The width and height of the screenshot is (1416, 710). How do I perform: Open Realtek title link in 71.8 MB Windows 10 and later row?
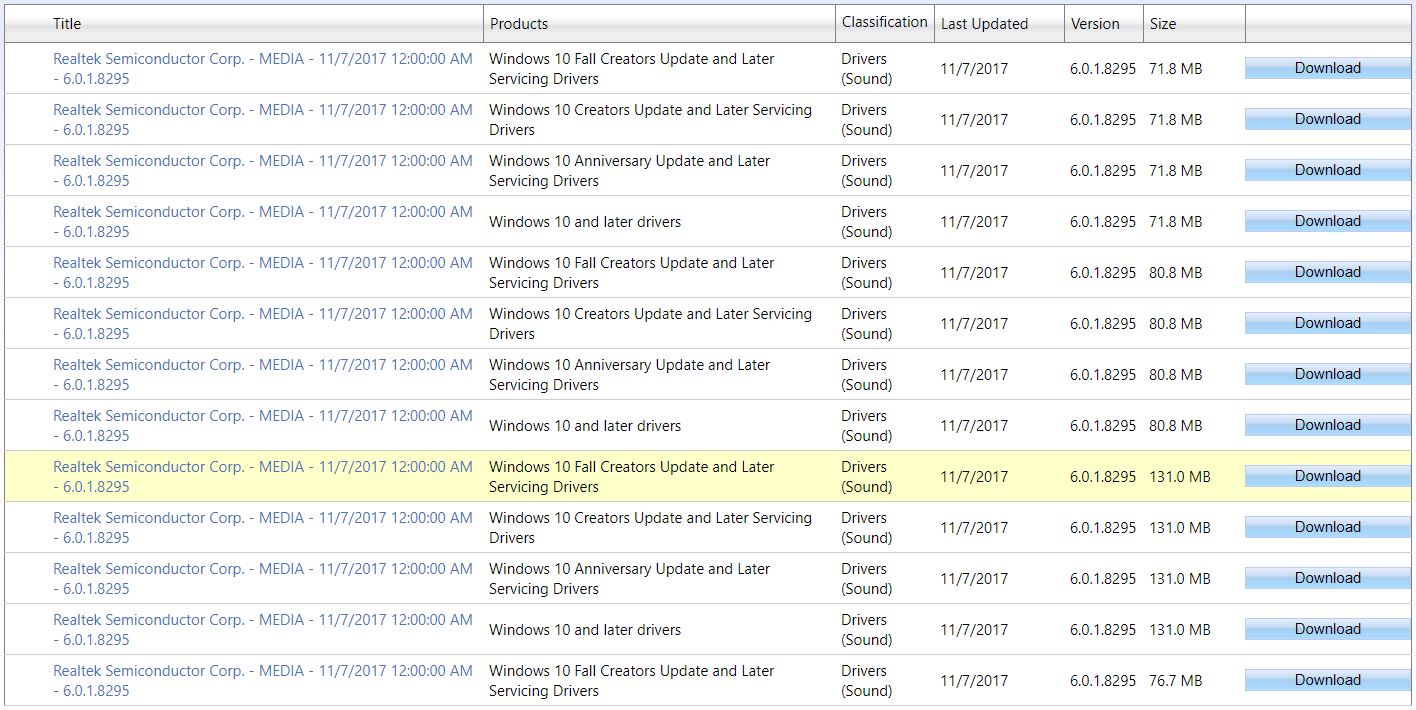(x=263, y=222)
